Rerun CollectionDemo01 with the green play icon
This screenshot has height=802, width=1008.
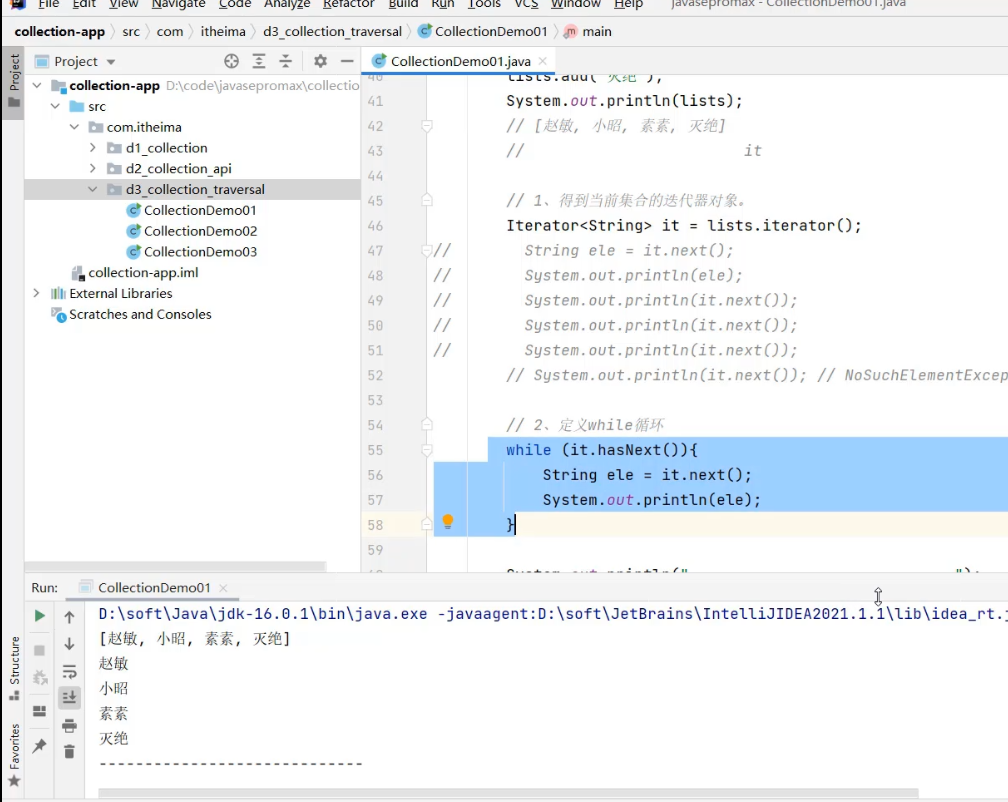[x=39, y=616]
